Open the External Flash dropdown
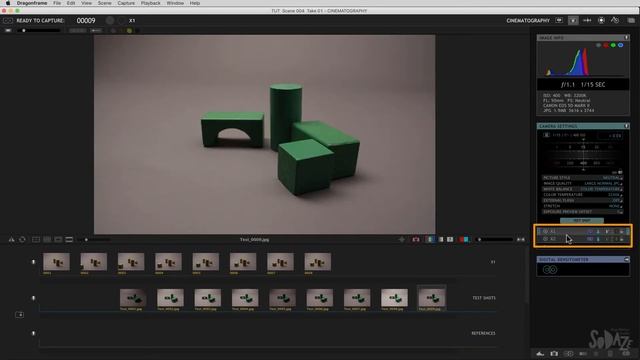The height and width of the screenshot is (360, 640). pos(582,200)
